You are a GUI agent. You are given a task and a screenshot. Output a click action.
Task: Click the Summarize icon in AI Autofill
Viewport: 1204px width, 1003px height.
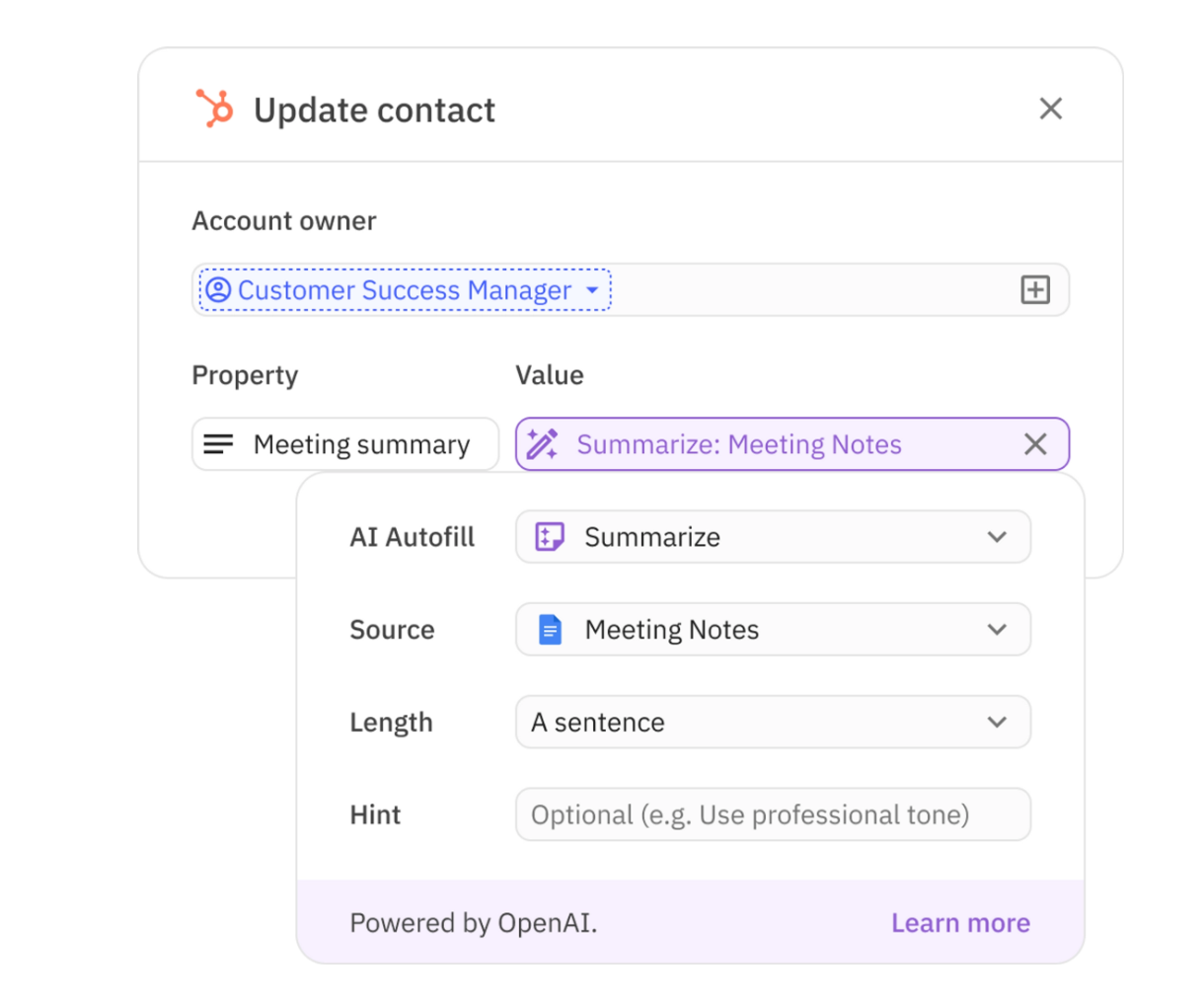coord(549,537)
